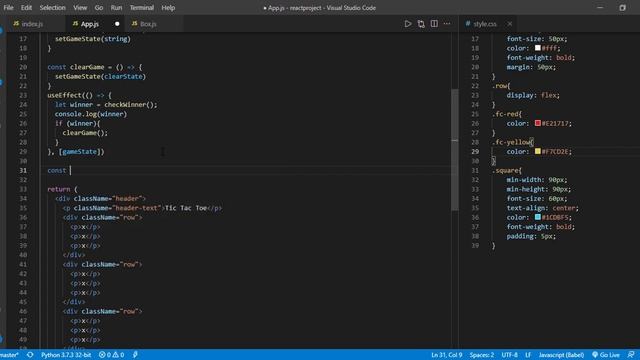Change indentation via Spaces: 2
Image resolution: width=640 pixels, height=360 pixels.
(x=482, y=355)
